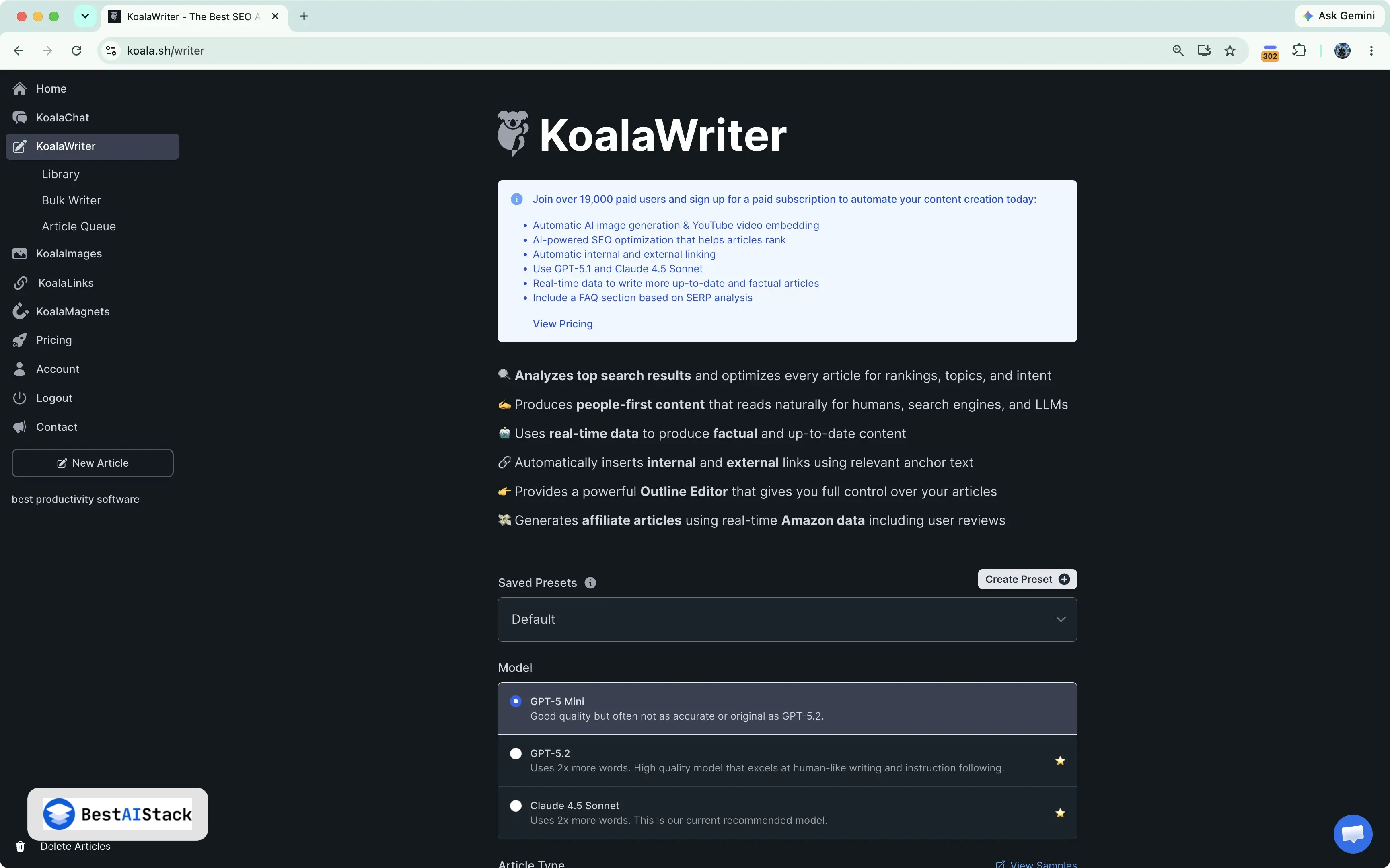Screen dimensions: 1390x868
Task: Click the zoom magnifier icon in address bar
Action: tap(1178, 51)
